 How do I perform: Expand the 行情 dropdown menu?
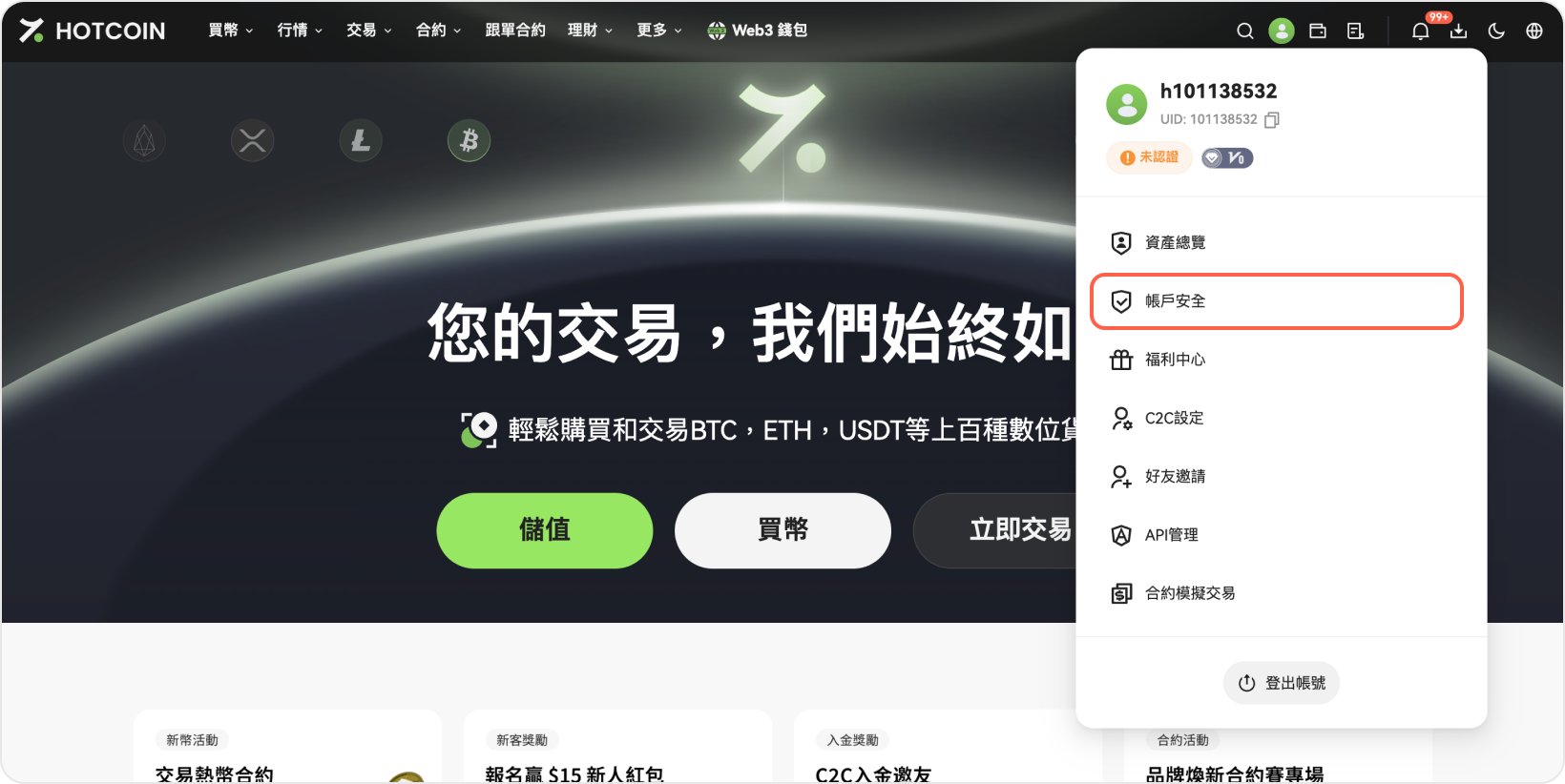(300, 31)
